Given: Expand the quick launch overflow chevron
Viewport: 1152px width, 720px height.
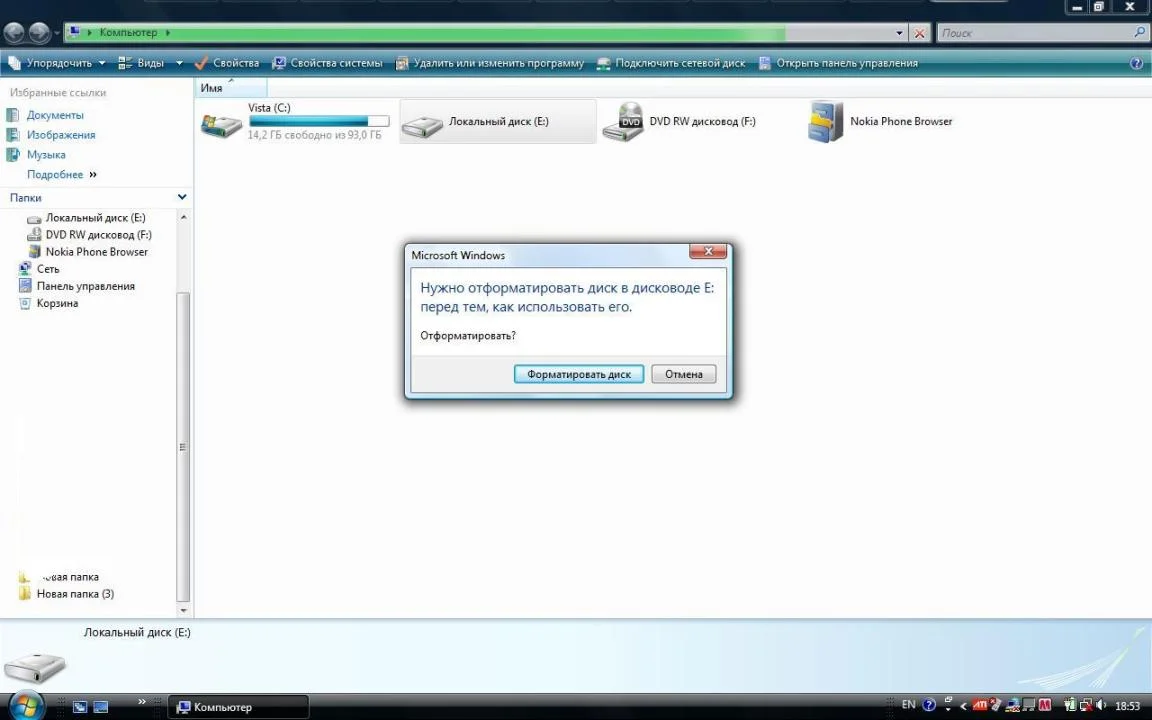Looking at the screenshot, I should (142, 702).
